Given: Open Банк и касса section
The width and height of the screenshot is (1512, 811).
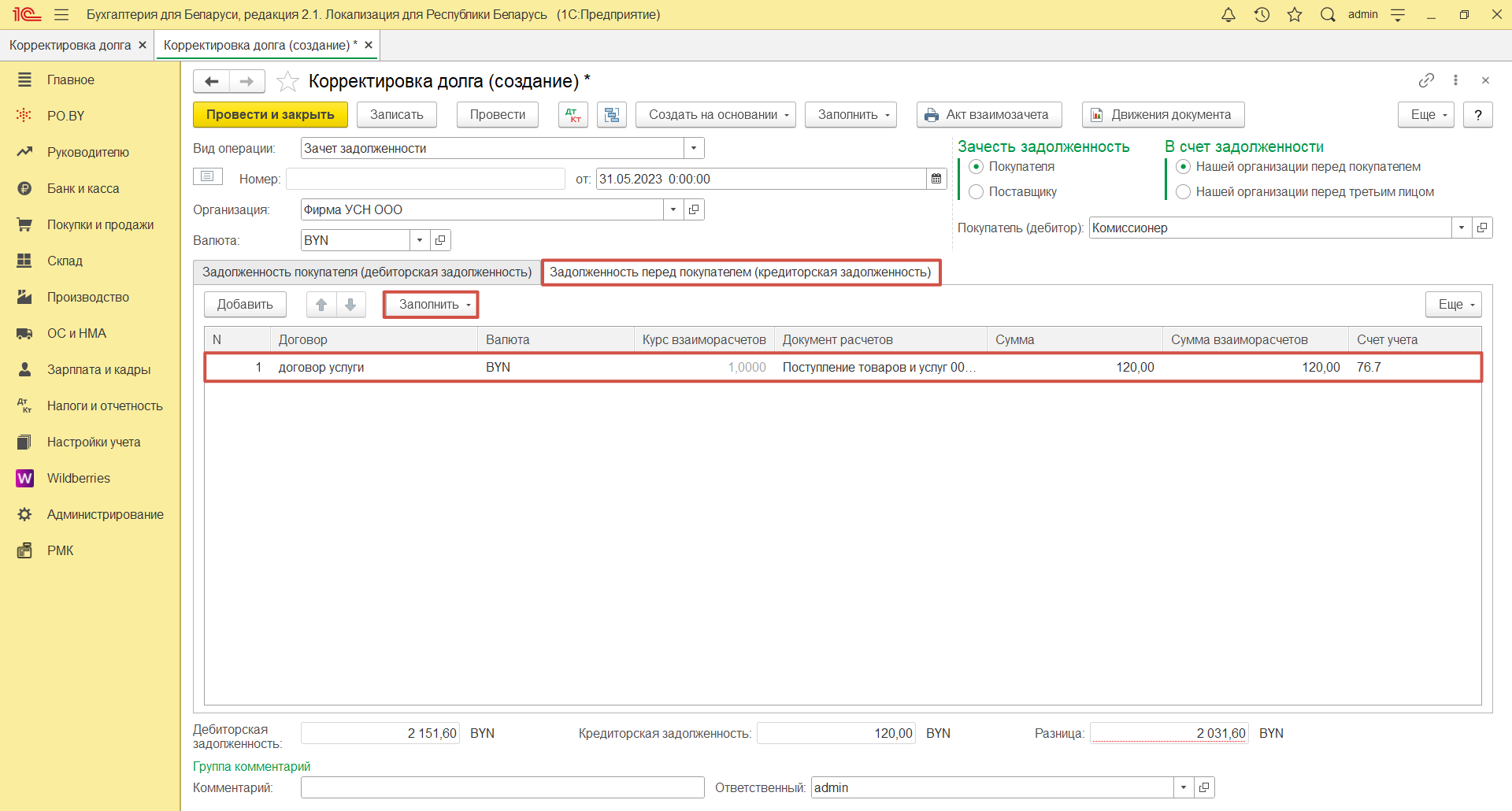Looking at the screenshot, I should click(83, 189).
